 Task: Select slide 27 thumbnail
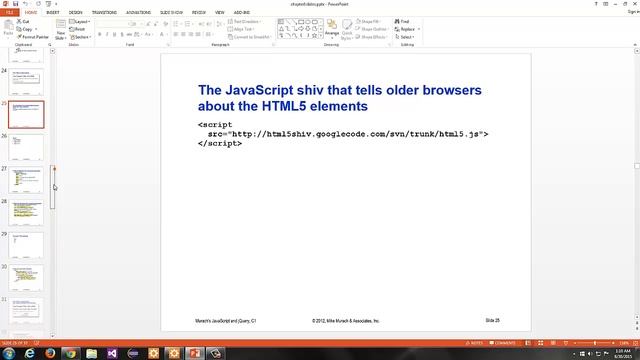[x=26, y=180]
